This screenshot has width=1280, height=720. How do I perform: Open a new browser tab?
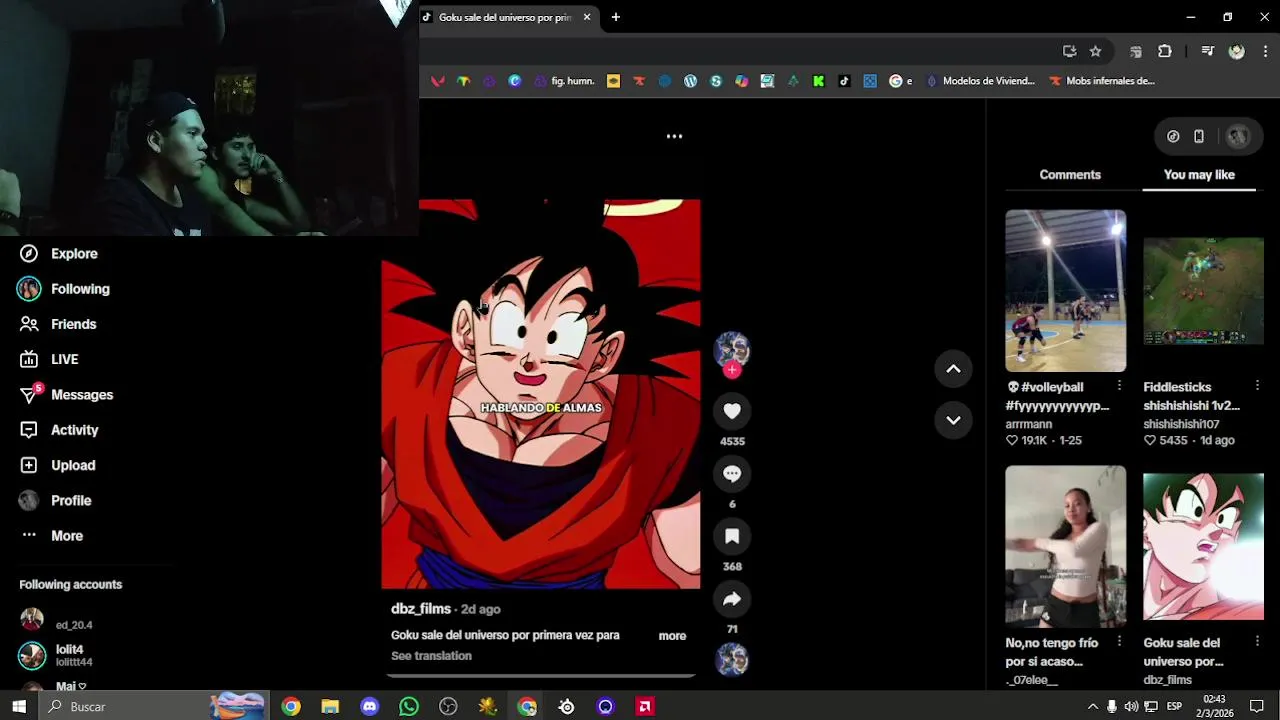point(616,17)
